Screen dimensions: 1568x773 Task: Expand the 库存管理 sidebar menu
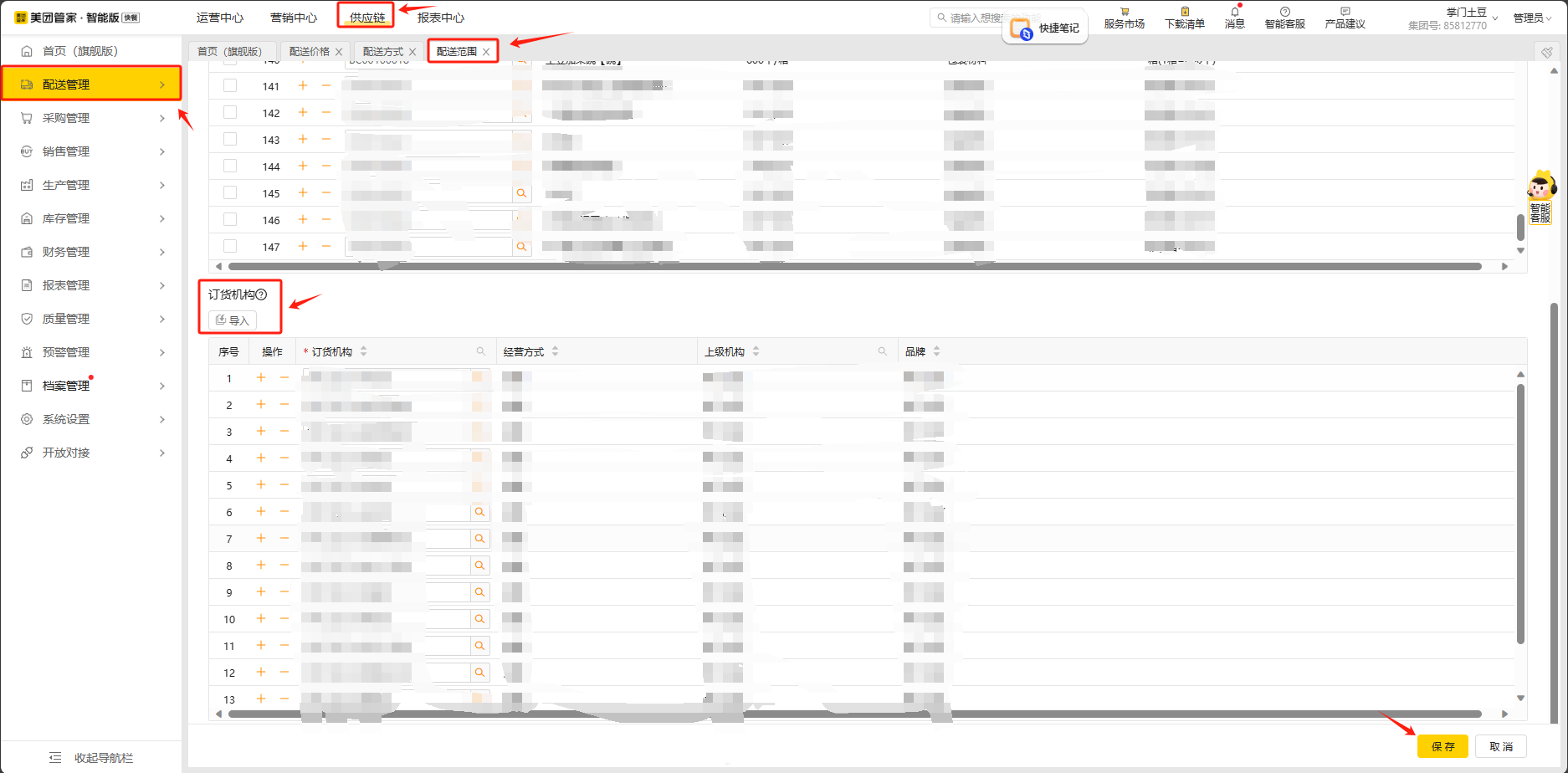click(90, 218)
